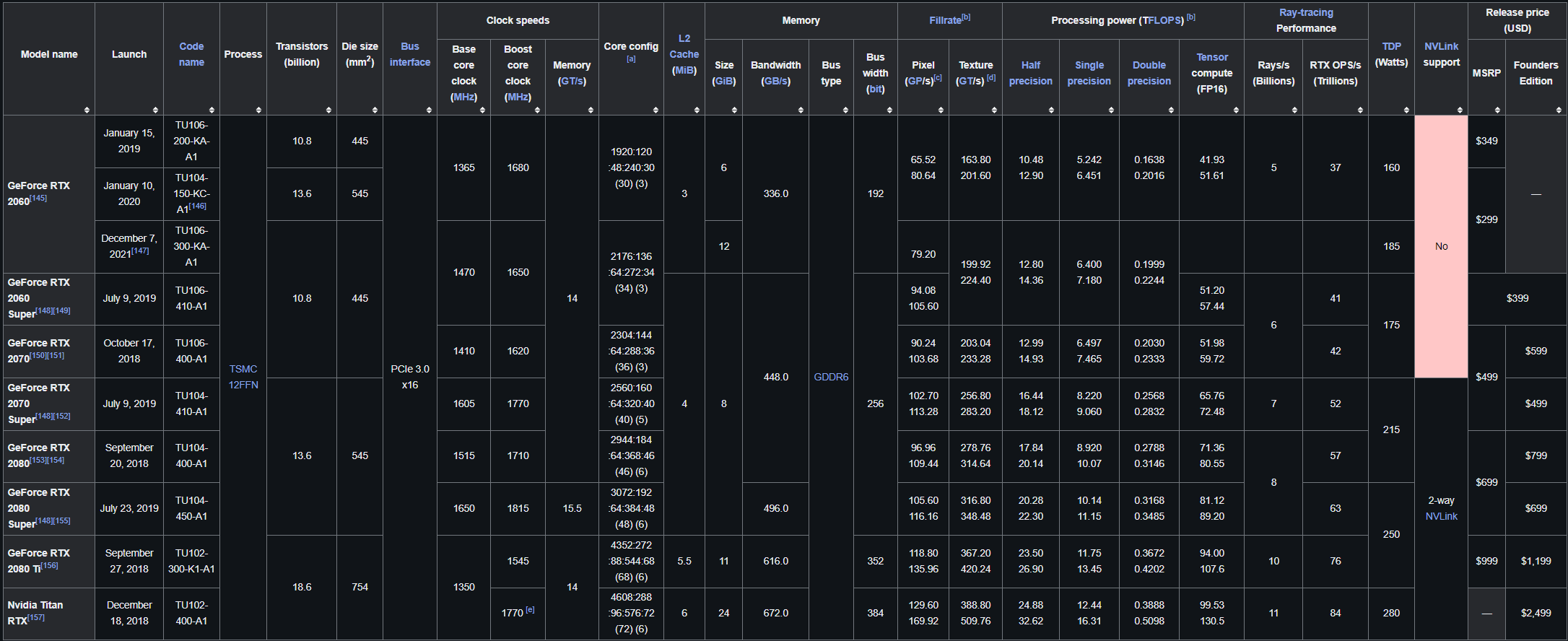Sort by Boost core clock arrows
1568x641 pixels.
point(537,110)
